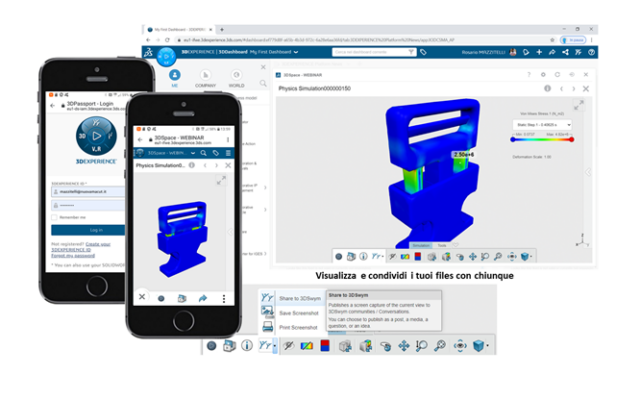
Task: Go to the previous item in the Physics Simulation header
Action: pos(561,89)
